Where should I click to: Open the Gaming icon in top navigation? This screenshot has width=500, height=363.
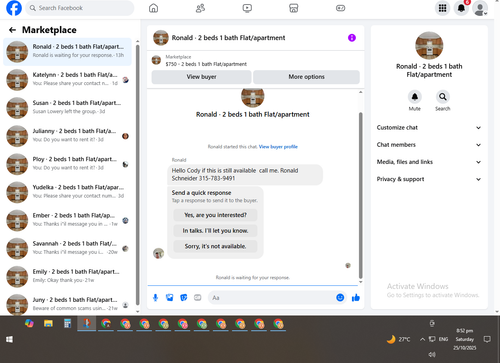[x=340, y=8]
